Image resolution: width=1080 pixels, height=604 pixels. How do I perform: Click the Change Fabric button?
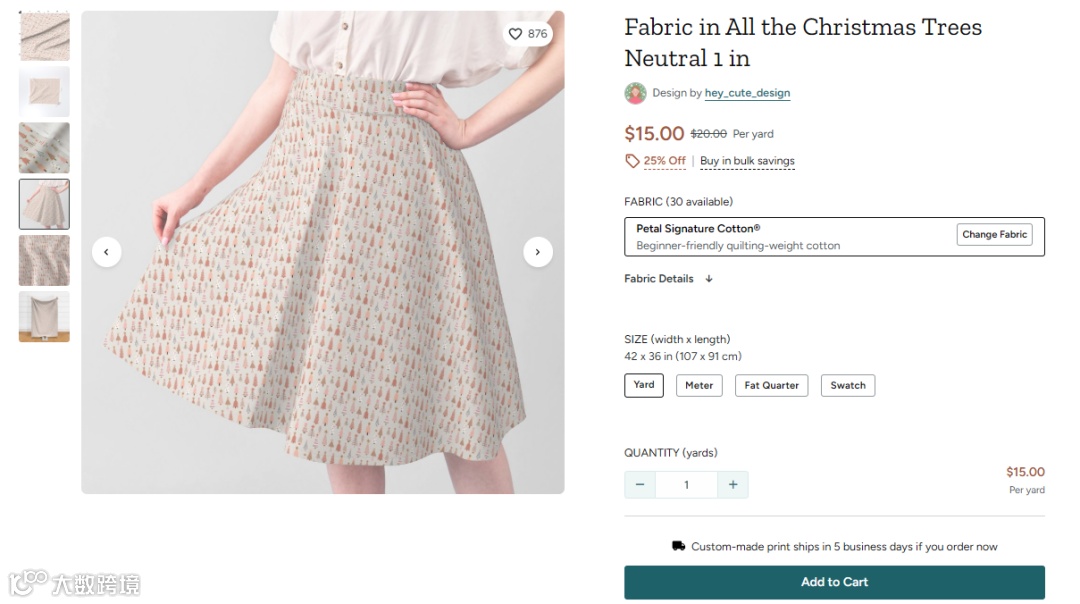[x=994, y=235]
